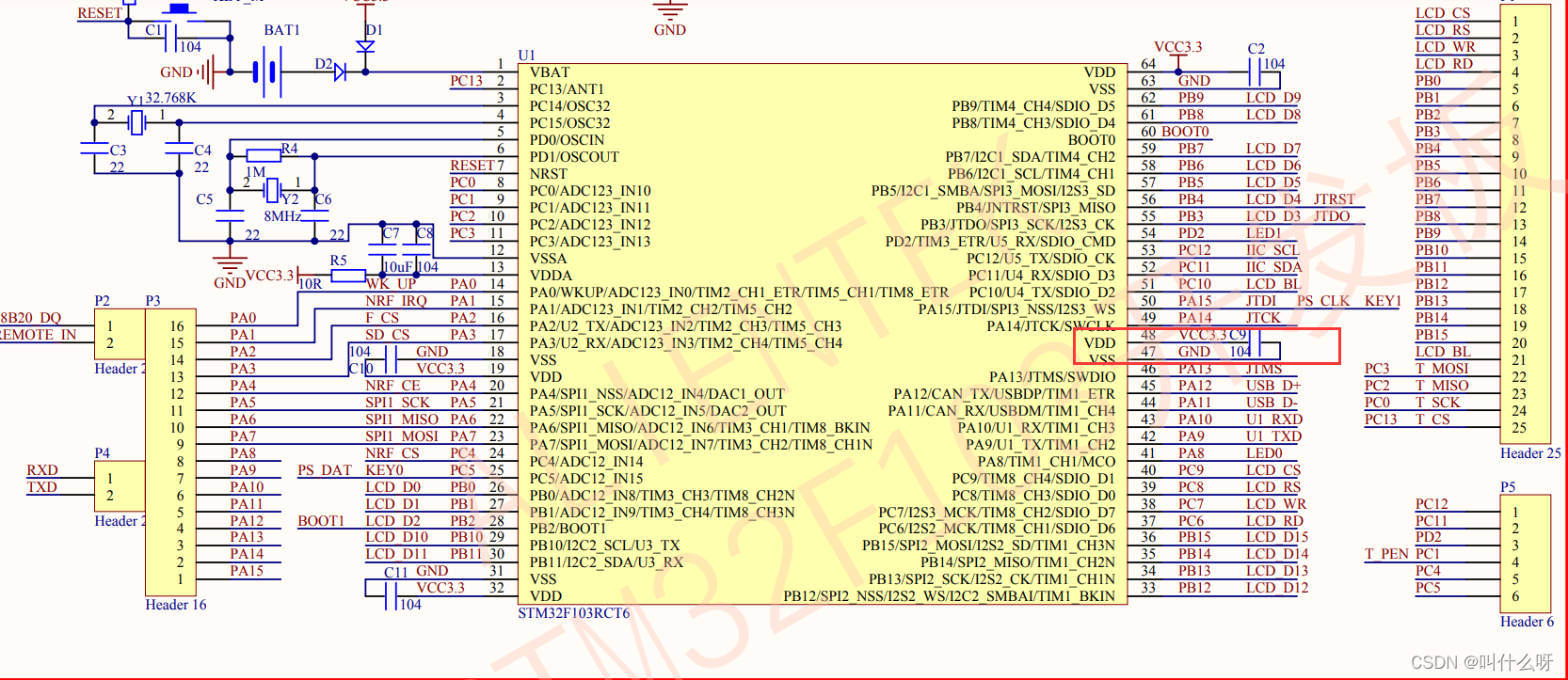This screenshot has height=680, width=1568.
Task: Click the P4 connector designator
Action: click(x=102, y=453)
